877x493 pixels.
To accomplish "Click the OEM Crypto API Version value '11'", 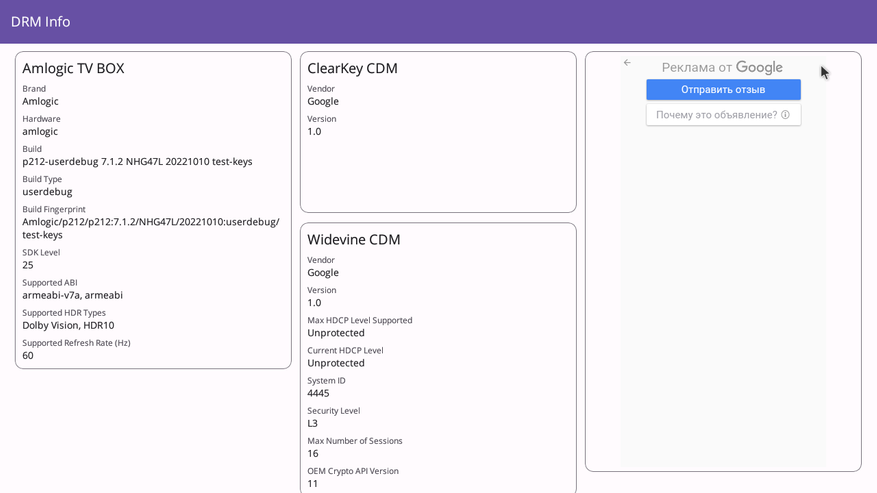I will coord(312,484).
